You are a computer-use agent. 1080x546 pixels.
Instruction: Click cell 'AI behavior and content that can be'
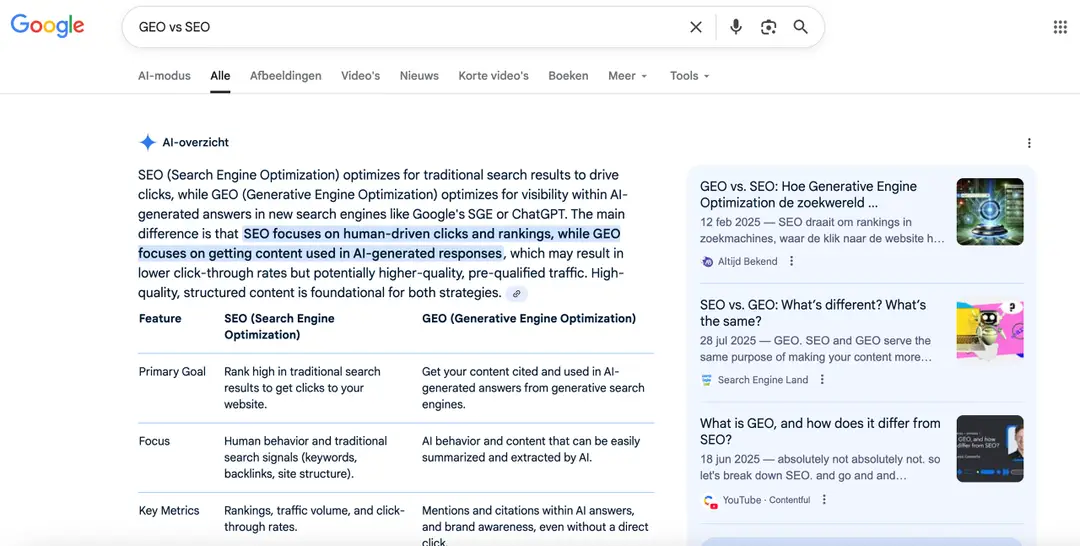pos(530,449)
